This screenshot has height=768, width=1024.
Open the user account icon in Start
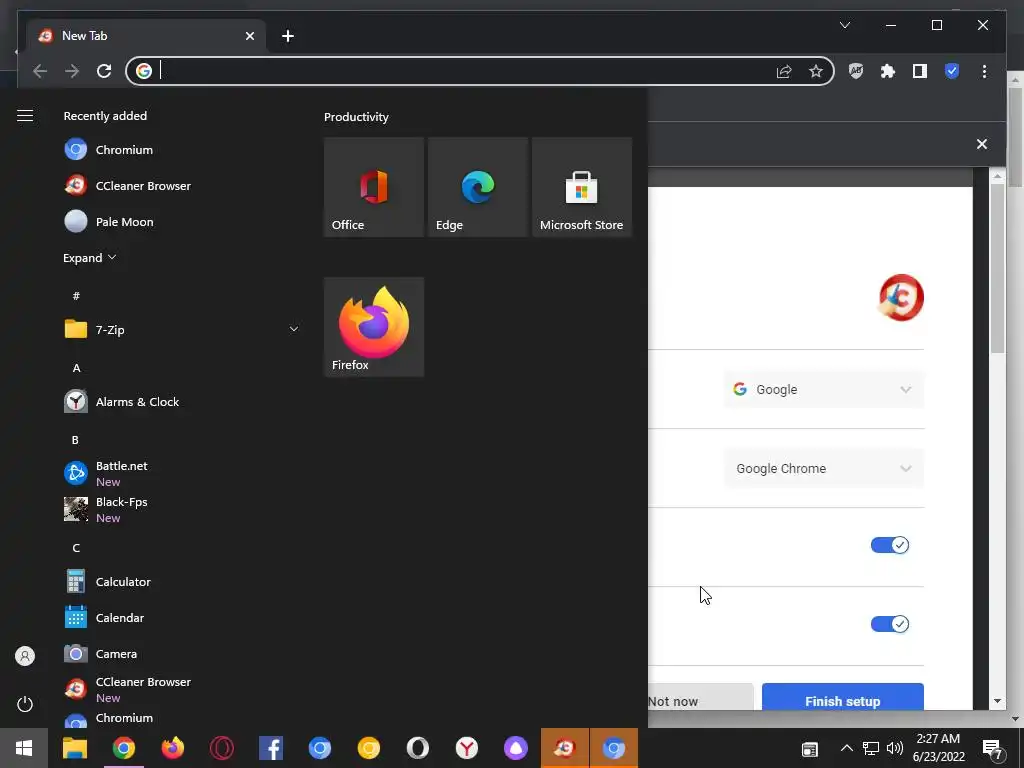click(25, 656)
